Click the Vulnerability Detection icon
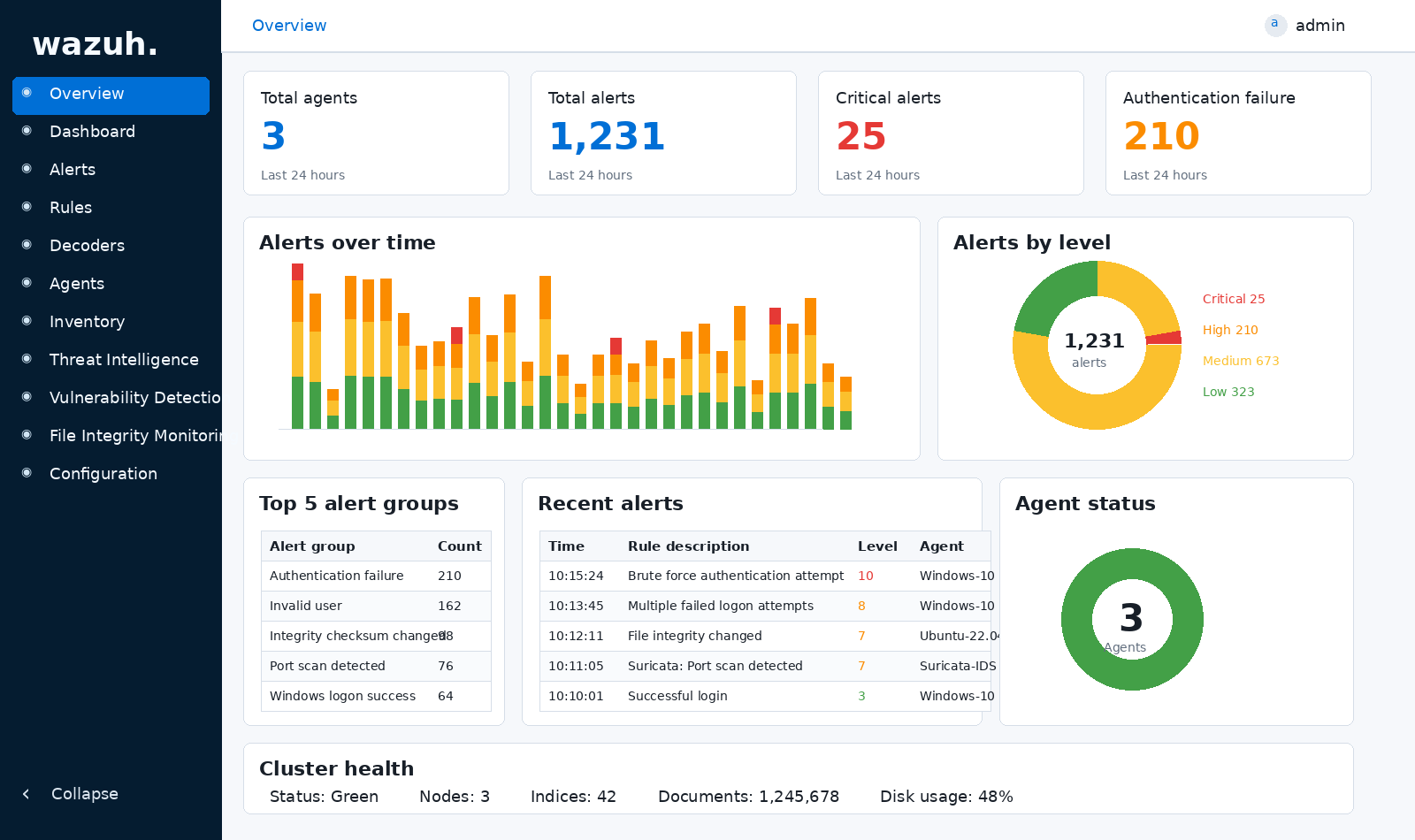1415x840 pixels. coord(26,397)
